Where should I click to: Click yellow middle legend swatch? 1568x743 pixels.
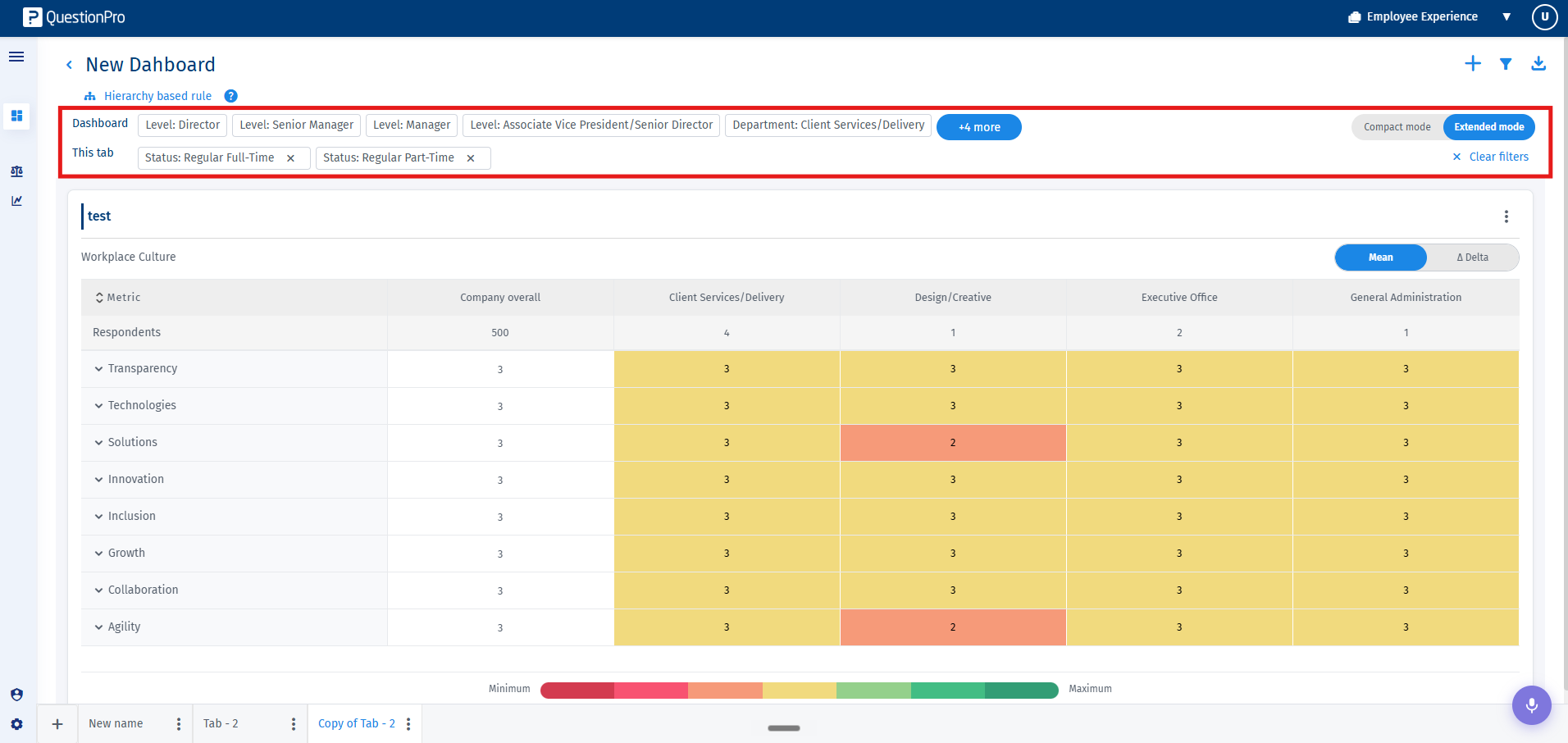[800, 691]
